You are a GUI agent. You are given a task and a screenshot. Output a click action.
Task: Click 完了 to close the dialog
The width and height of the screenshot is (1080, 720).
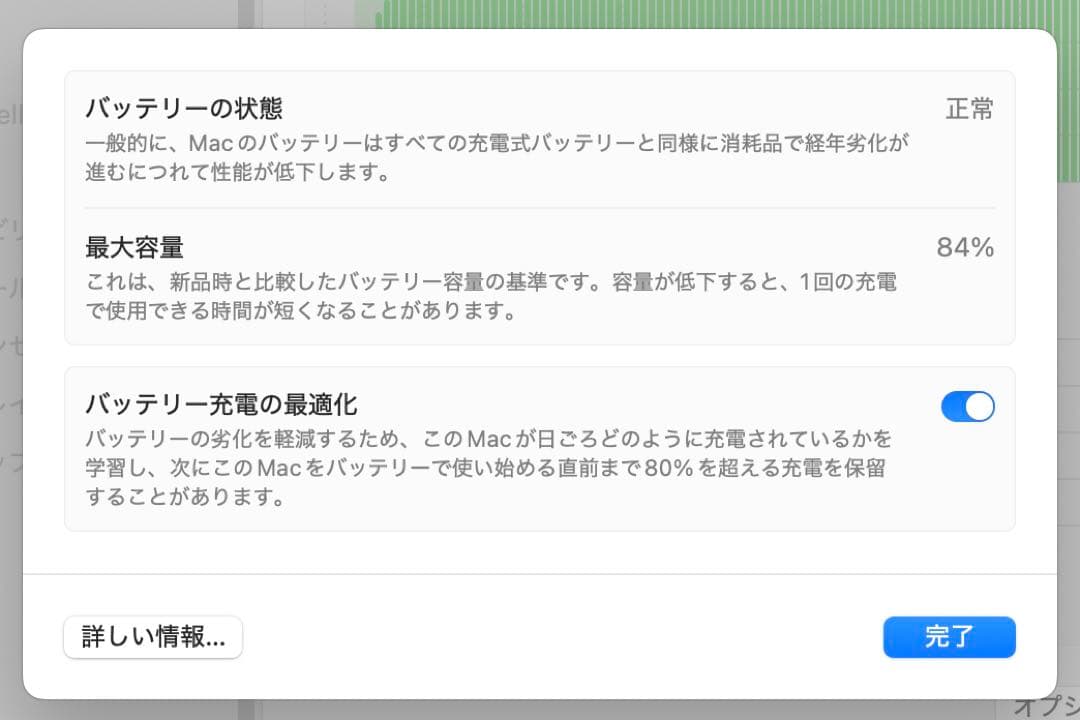[x=948, y=637]
